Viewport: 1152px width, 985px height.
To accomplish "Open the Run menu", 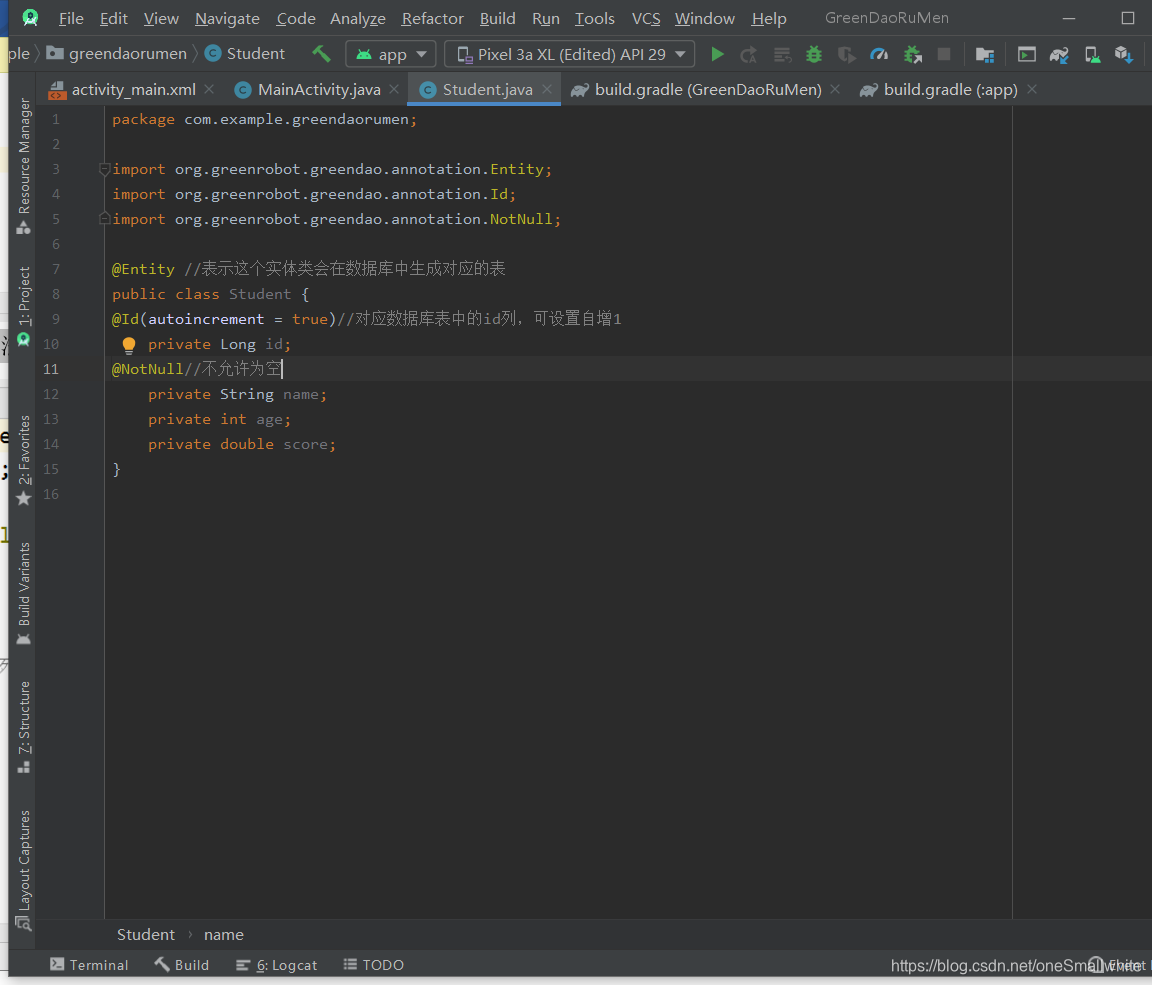I will pyautogui.click(x=545, y=18).
